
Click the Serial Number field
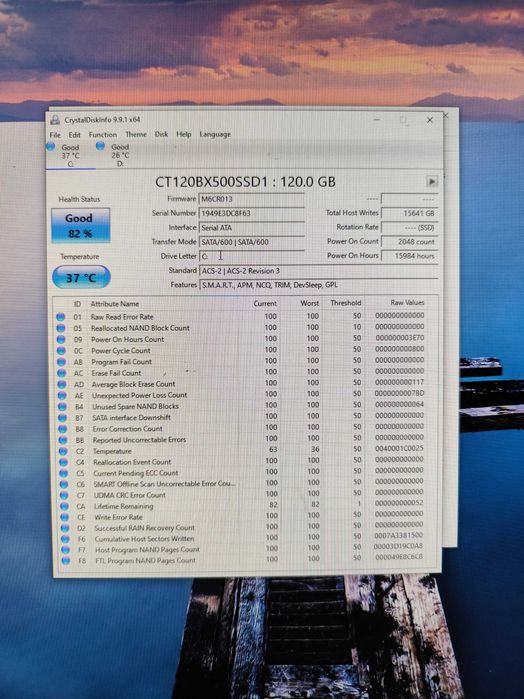252,213
